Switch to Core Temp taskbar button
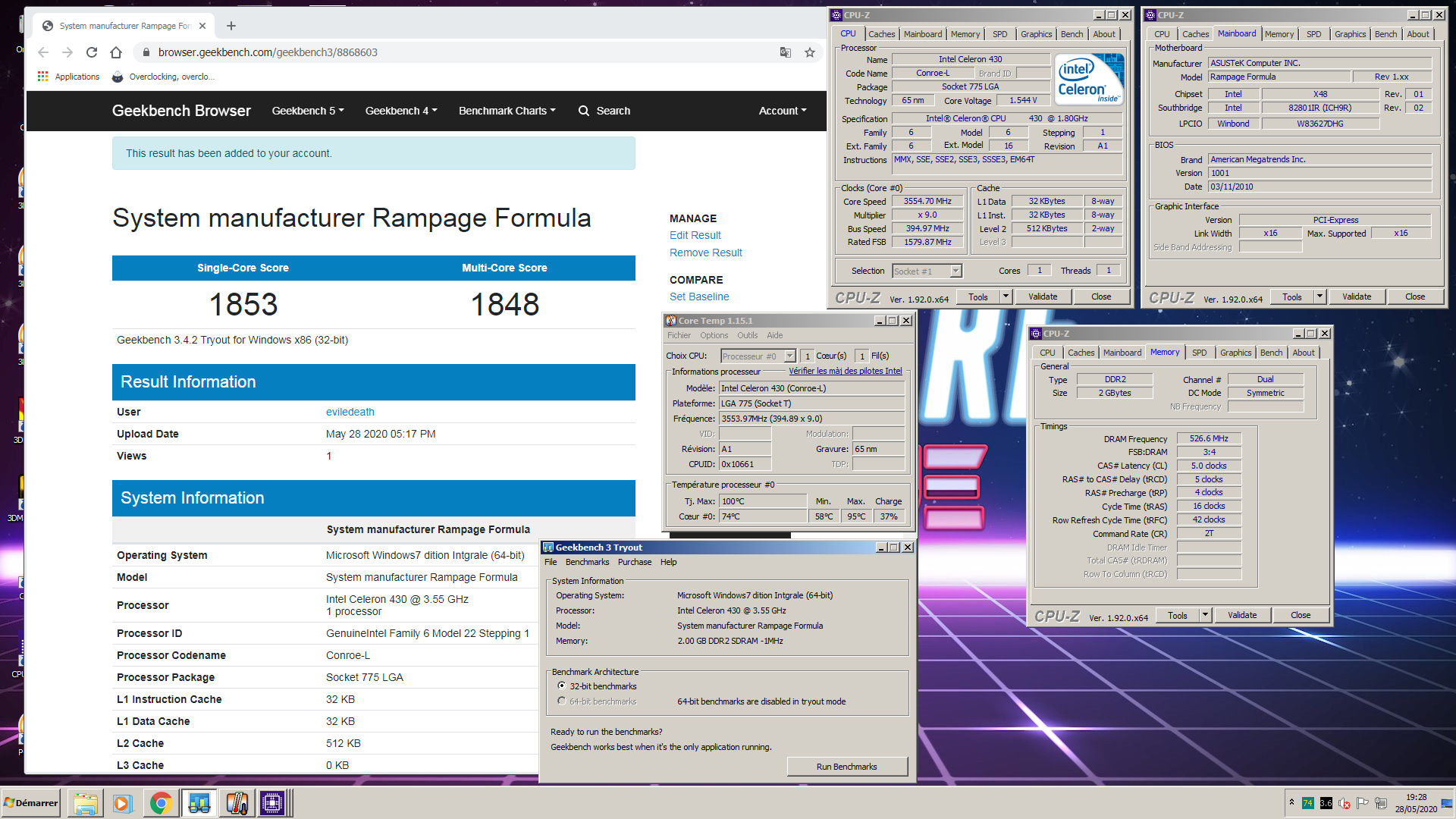Image resolution: width=1456 pixels, height=819 pixels. tap(237, 803)
